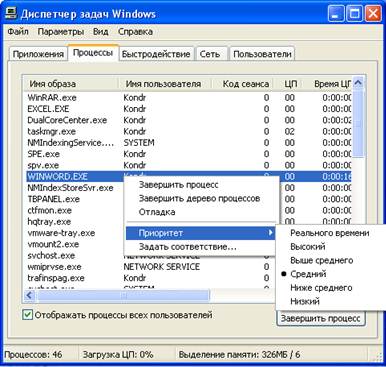The width and height of the screenshot is (386, 367).
Task: Select the WinRAR.exe process row
Action: (189, 98)
